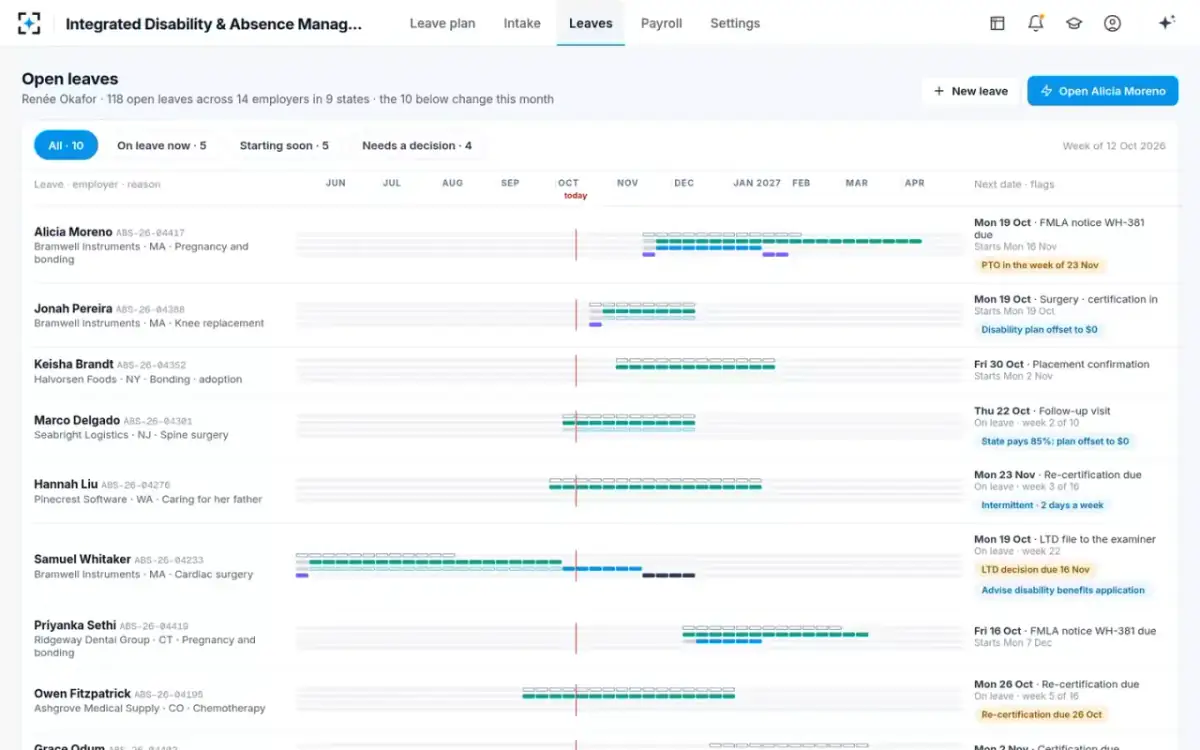This screenshot has height=750, width=1200.
Task: Filter by "On leave now · 5"
Action: click(x=161, y=145)
